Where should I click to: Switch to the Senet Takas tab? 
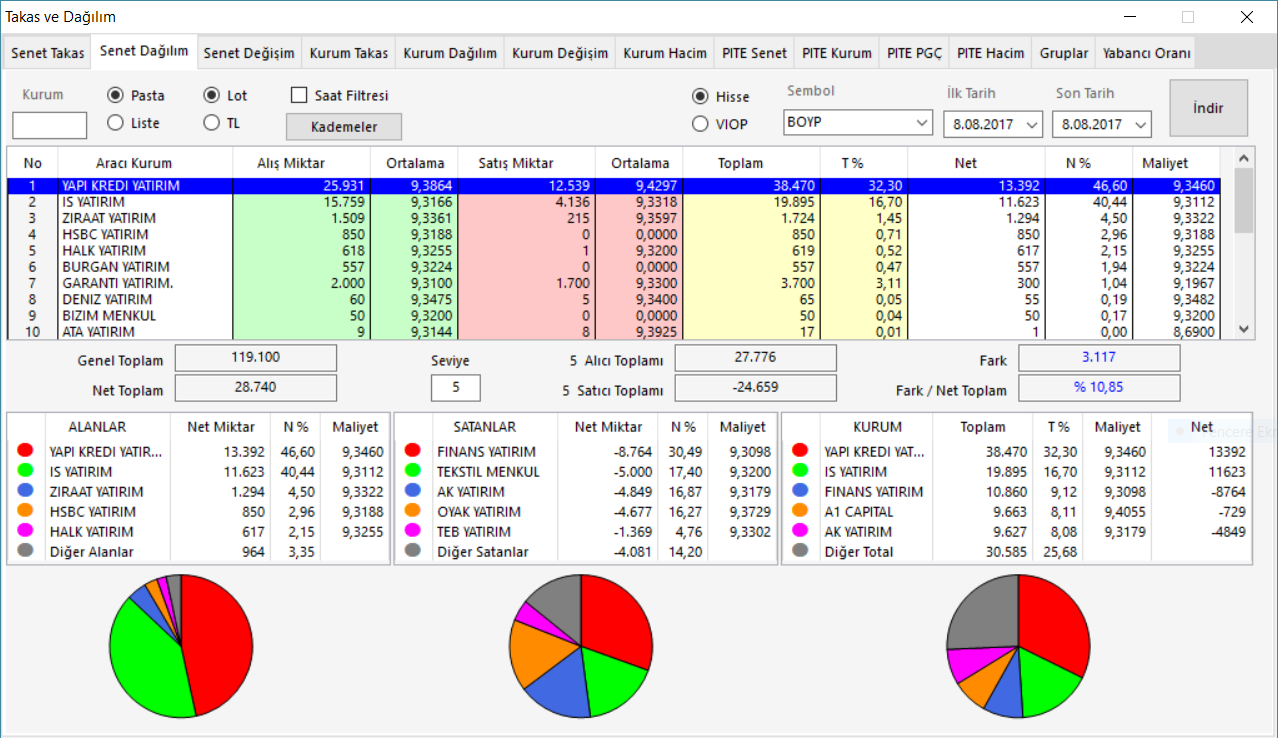point(48,53)
